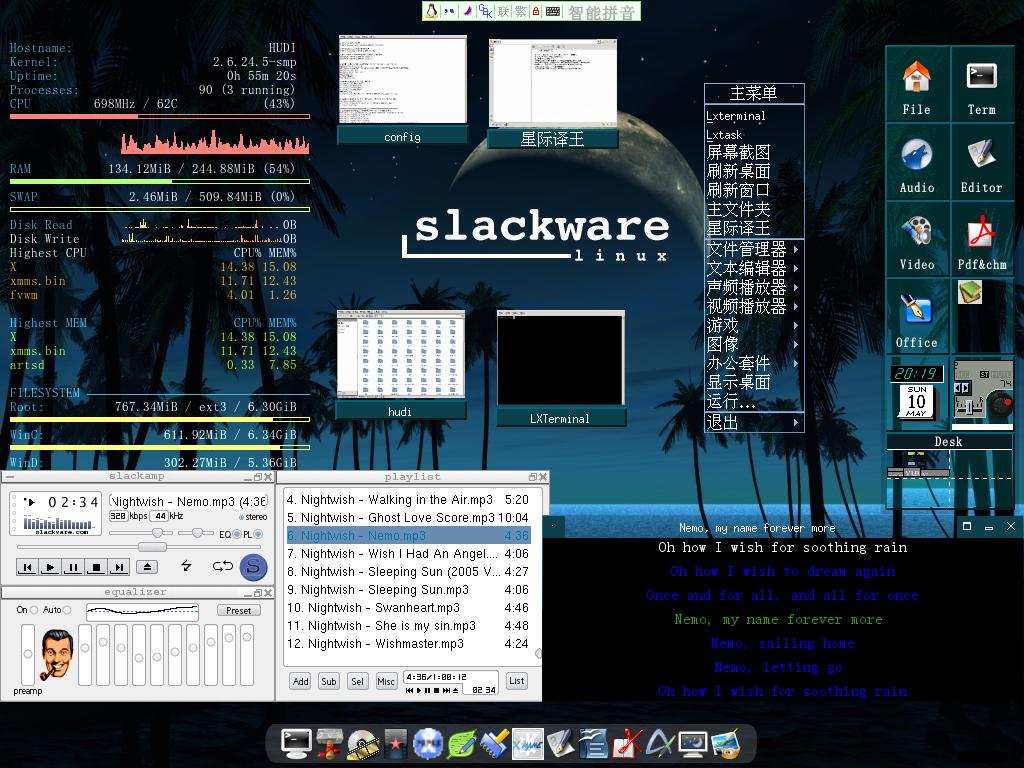This screenshot has height=768, width=1024.
Task: Open the Video launcher icon
Action: pos(916,232)
